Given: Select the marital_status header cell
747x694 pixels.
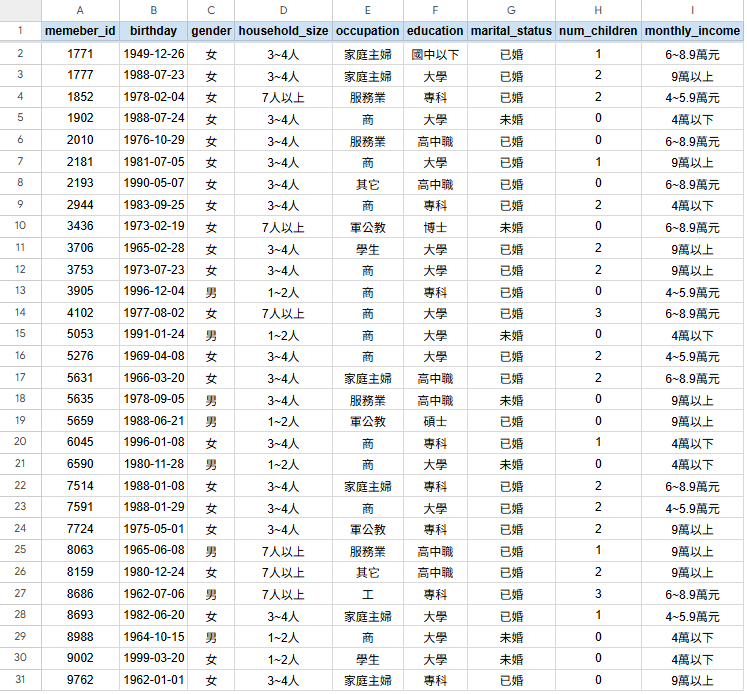Looking at the screenshot, I should coord(510,31).
